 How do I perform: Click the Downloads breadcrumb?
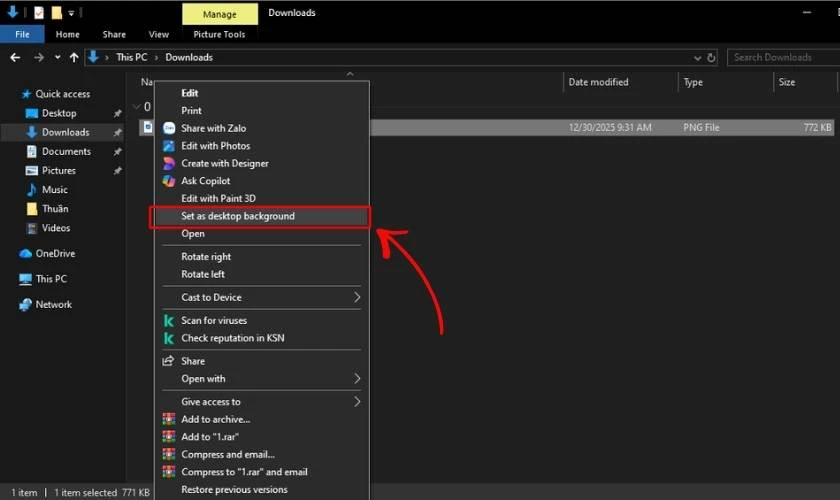point(189,57)
